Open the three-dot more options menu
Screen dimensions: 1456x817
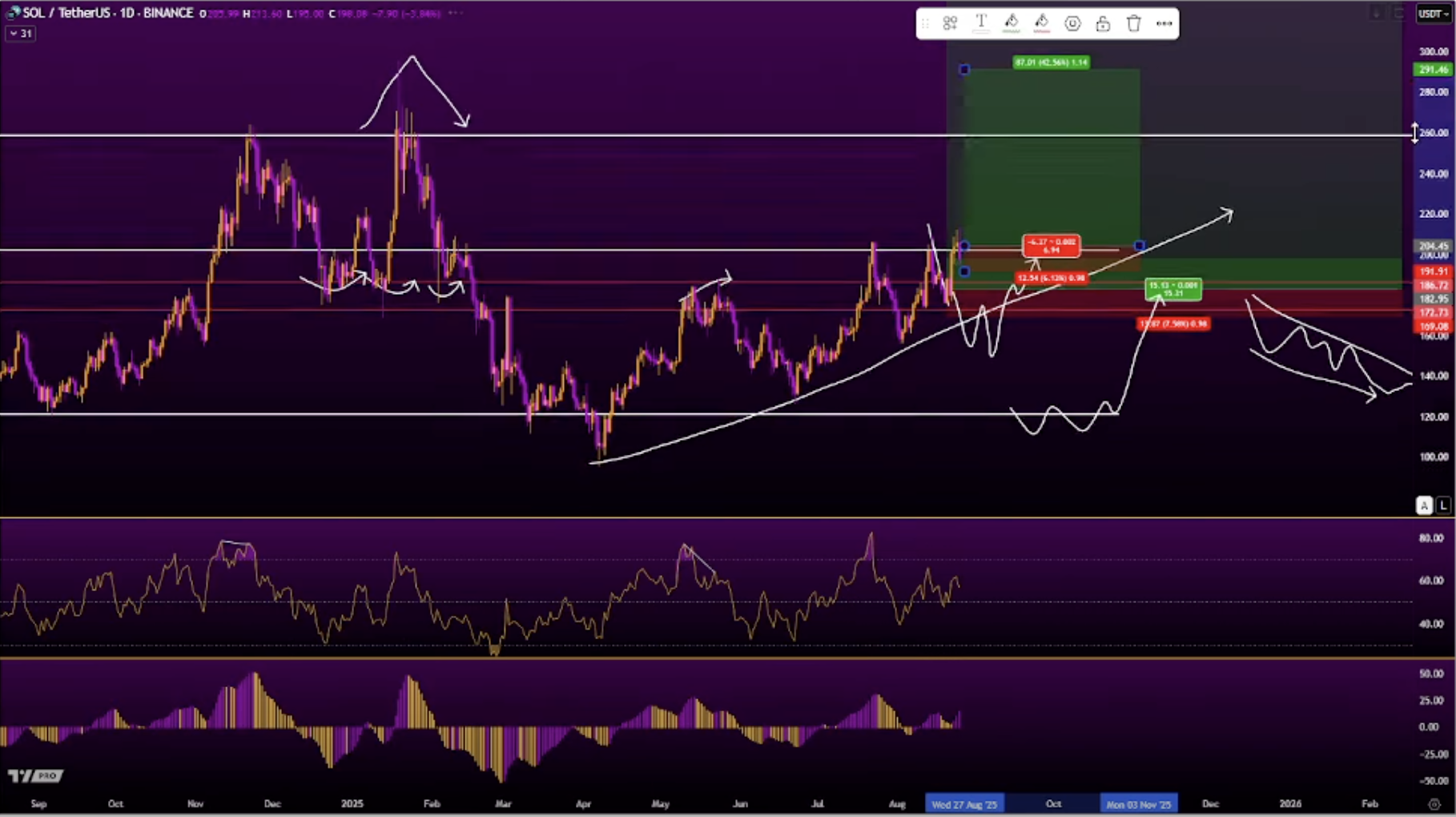click(1164, 24)
